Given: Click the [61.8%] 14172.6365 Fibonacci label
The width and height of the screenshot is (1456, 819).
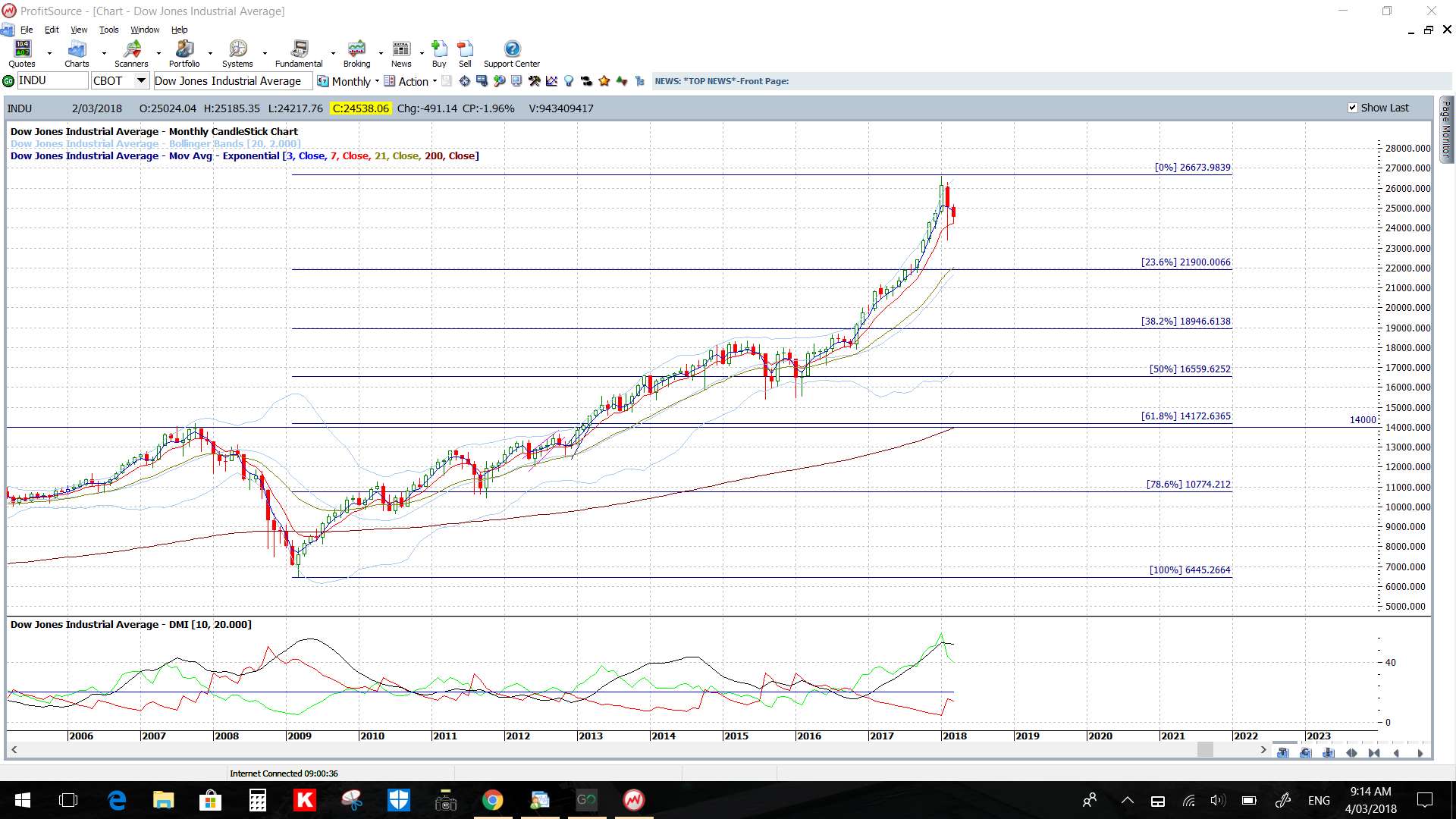Looking at the screenshot, I should pos(1185,416).
